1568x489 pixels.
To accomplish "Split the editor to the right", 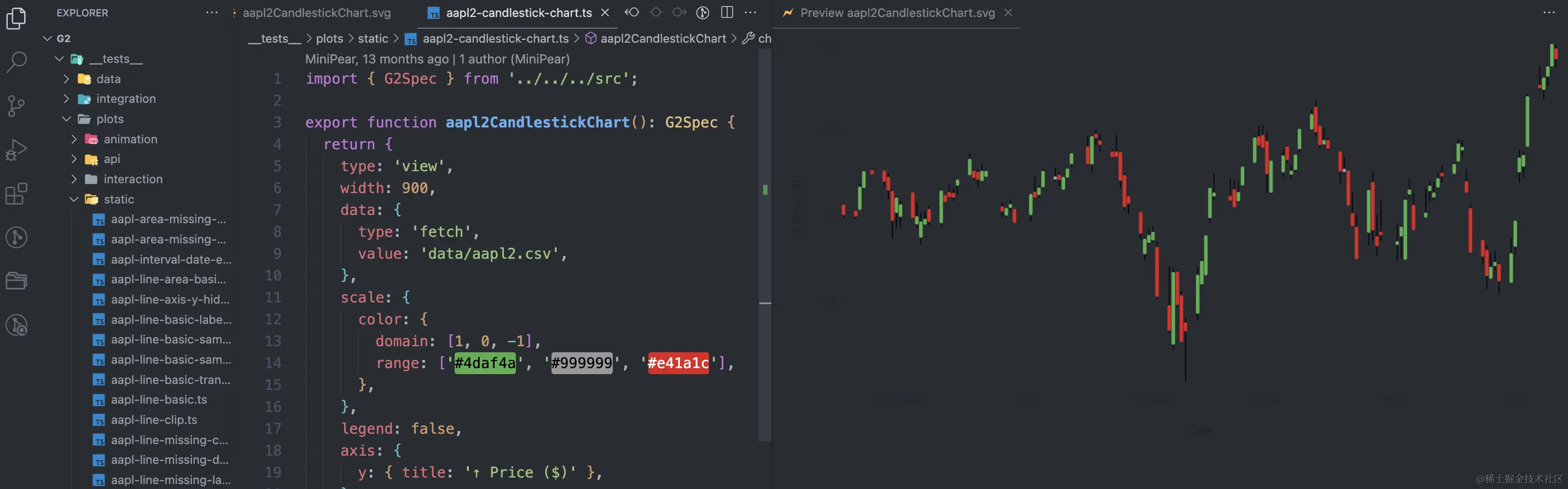I will point(727,12).
